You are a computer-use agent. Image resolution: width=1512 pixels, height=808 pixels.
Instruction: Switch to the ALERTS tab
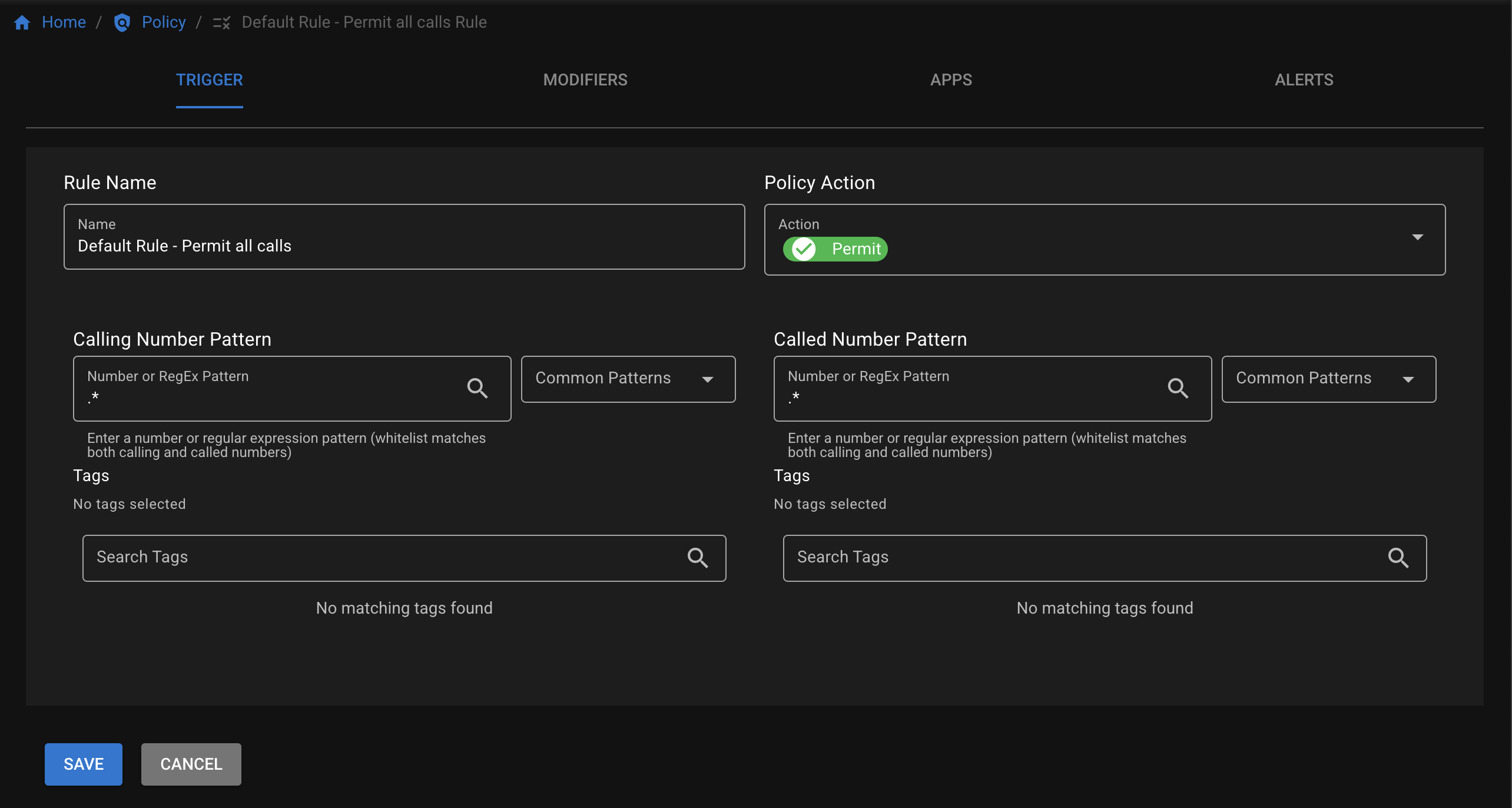[1304, 80]
